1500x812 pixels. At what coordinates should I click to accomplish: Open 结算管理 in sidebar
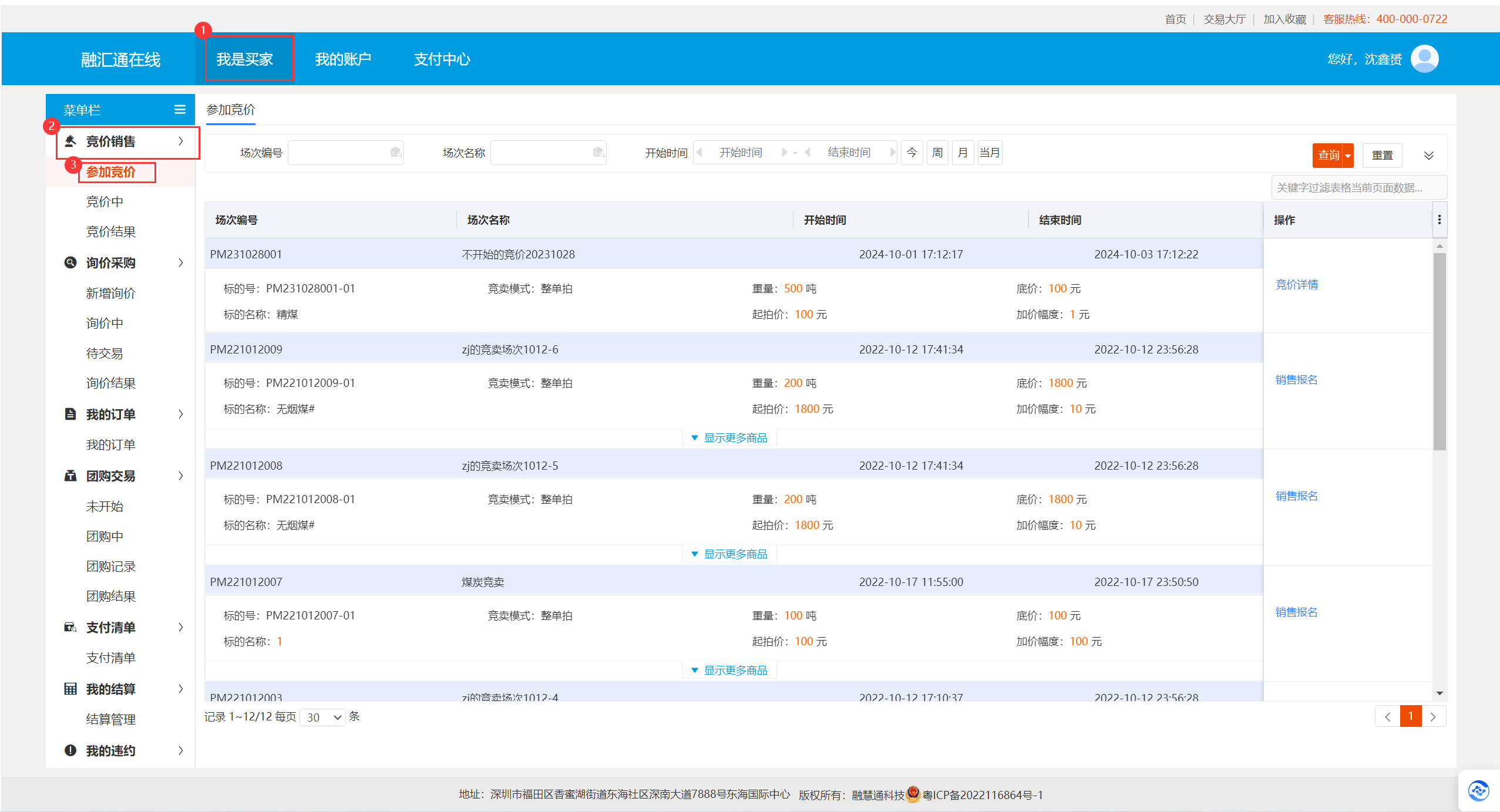click(x=110, y=719)
